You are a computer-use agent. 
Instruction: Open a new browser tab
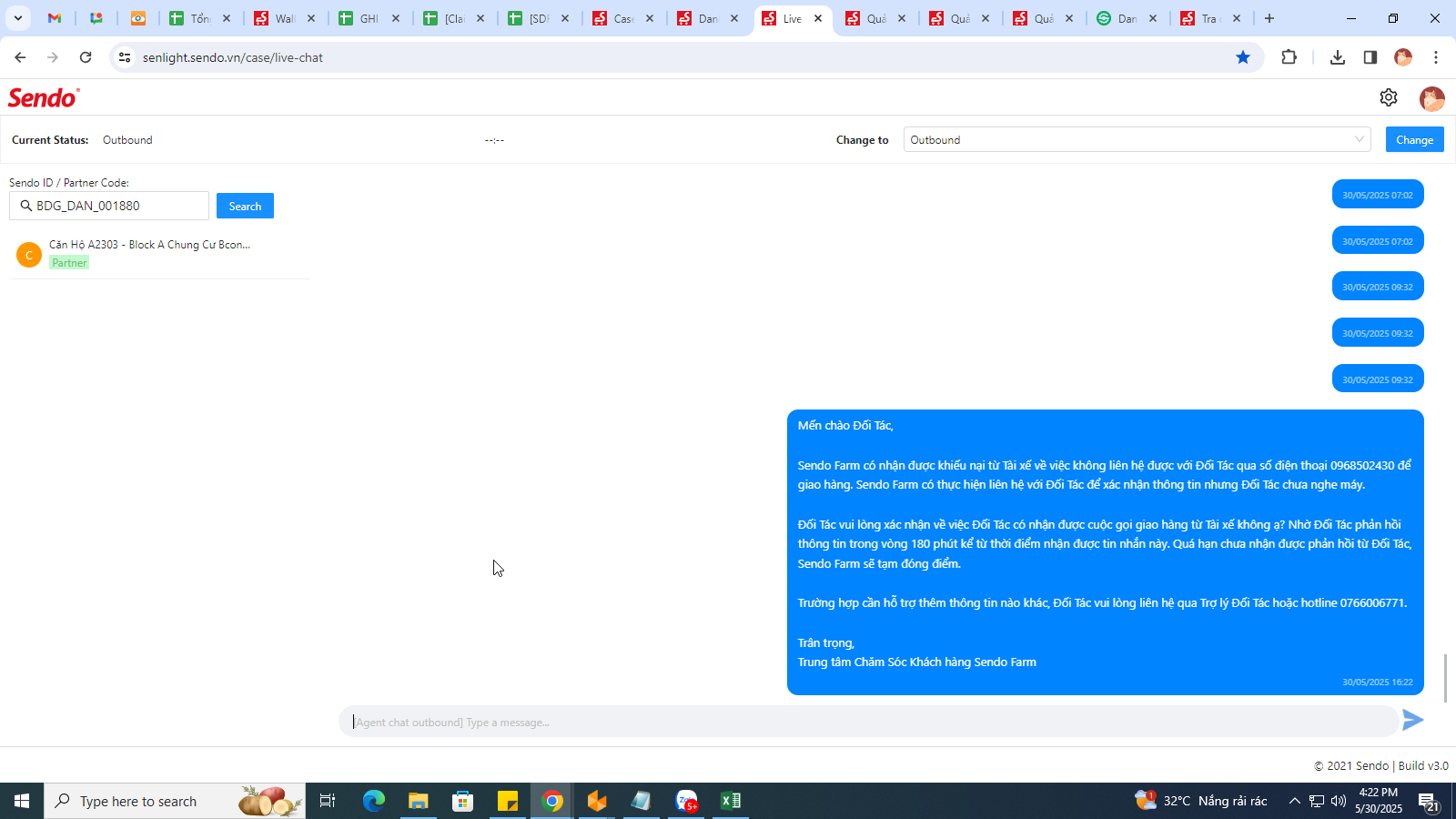[1269, 18]
